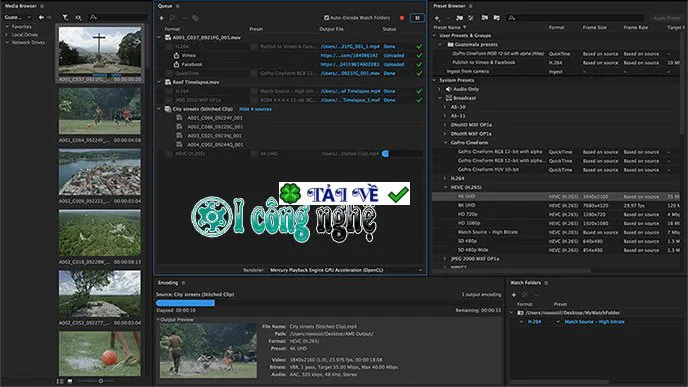Switch Media Browser to list view
Image resolution: width=688 pixels, height=387 pixels.
[x=60, y=381]
